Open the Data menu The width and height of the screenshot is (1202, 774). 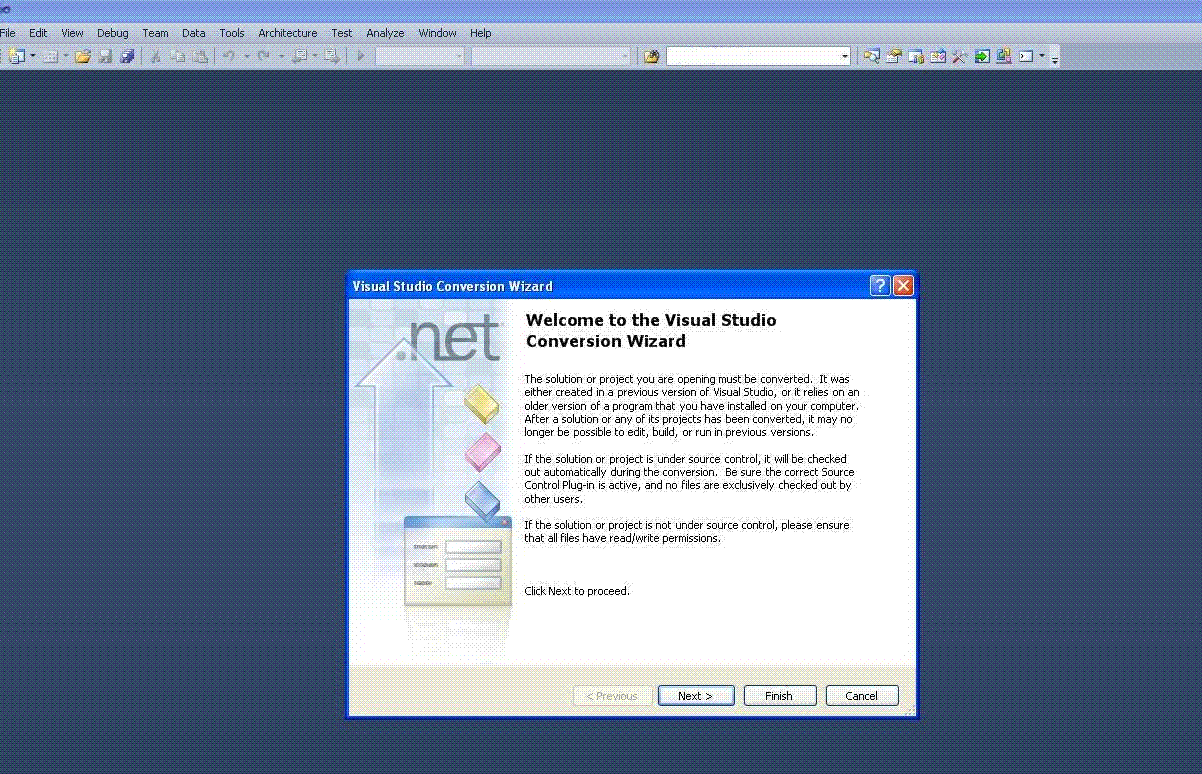(x=194, y=33)
